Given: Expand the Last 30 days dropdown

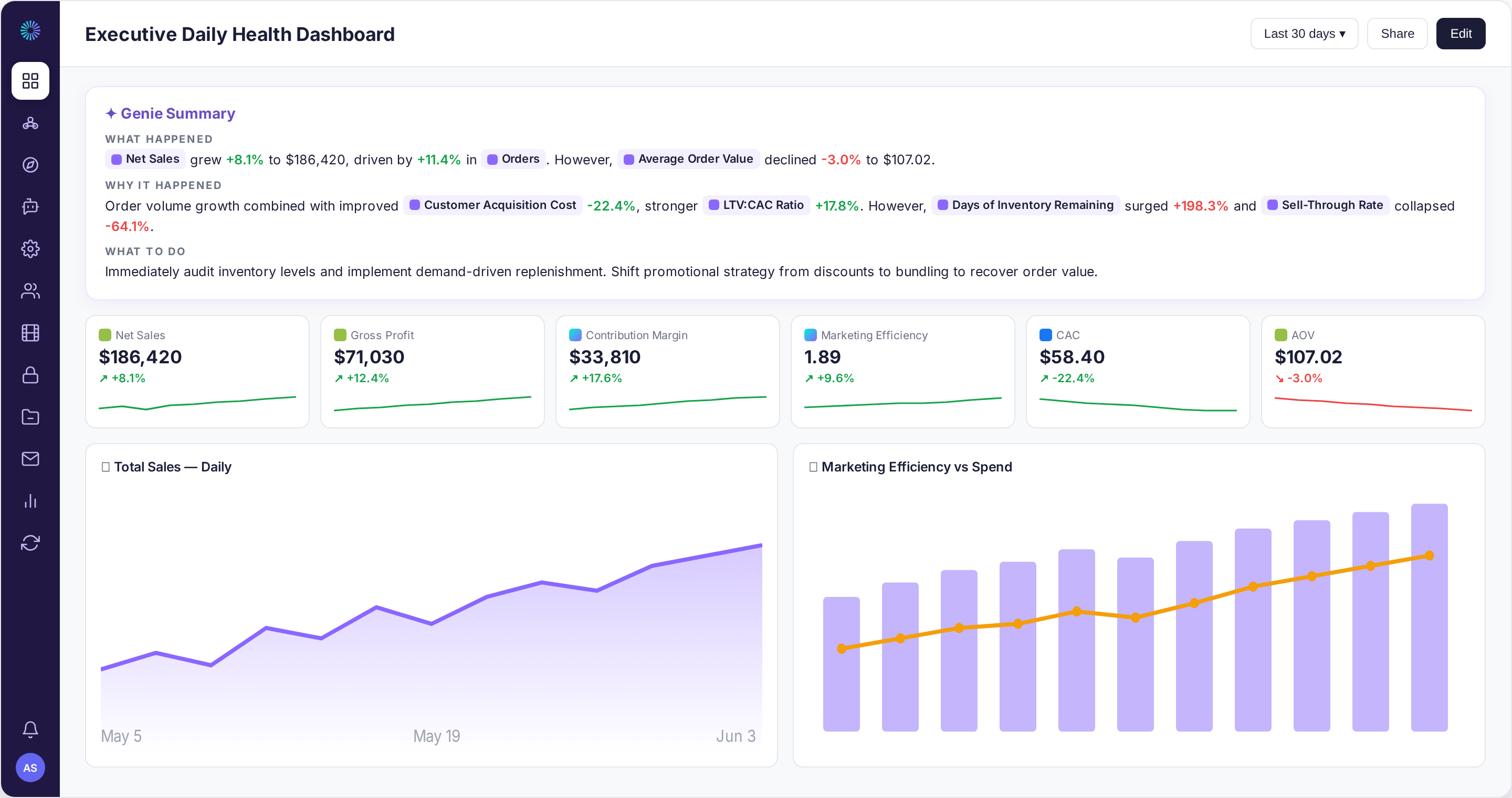Looking at the screenshot, I should [x=1304, y=34].
